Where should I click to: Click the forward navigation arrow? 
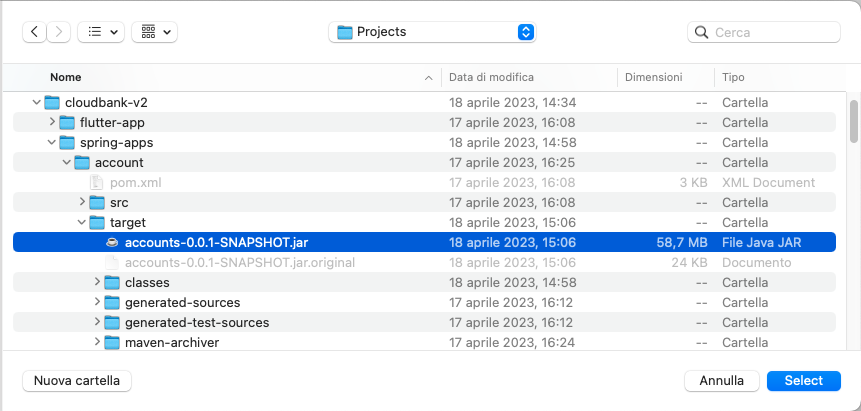[x=60, y=32]
